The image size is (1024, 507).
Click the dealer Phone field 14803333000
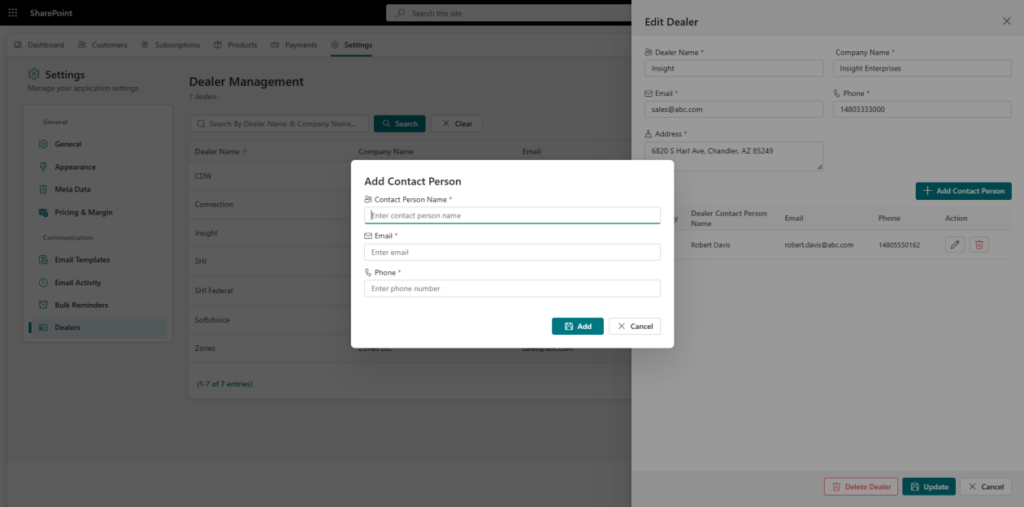tap(922, 109)
